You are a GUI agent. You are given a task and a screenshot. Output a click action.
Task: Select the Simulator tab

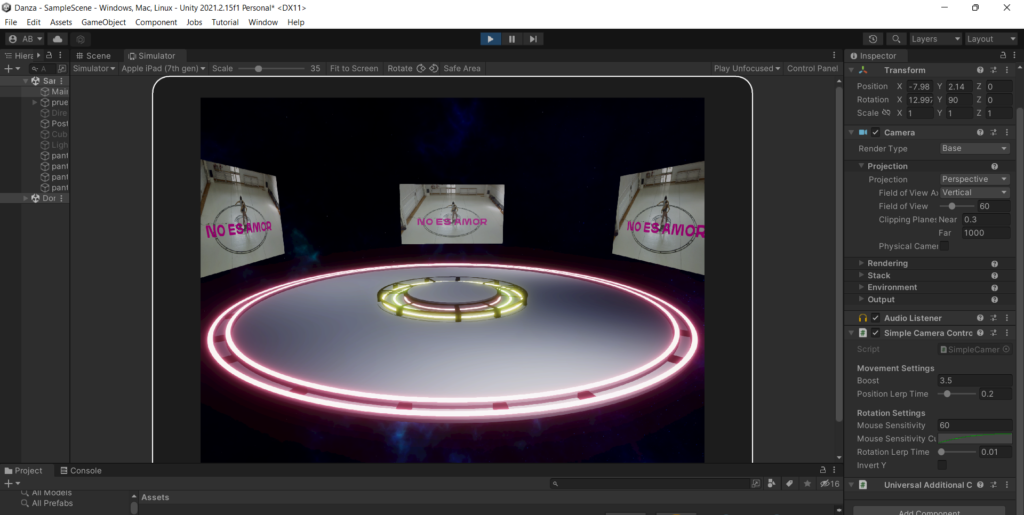click(x=152, y=55)
